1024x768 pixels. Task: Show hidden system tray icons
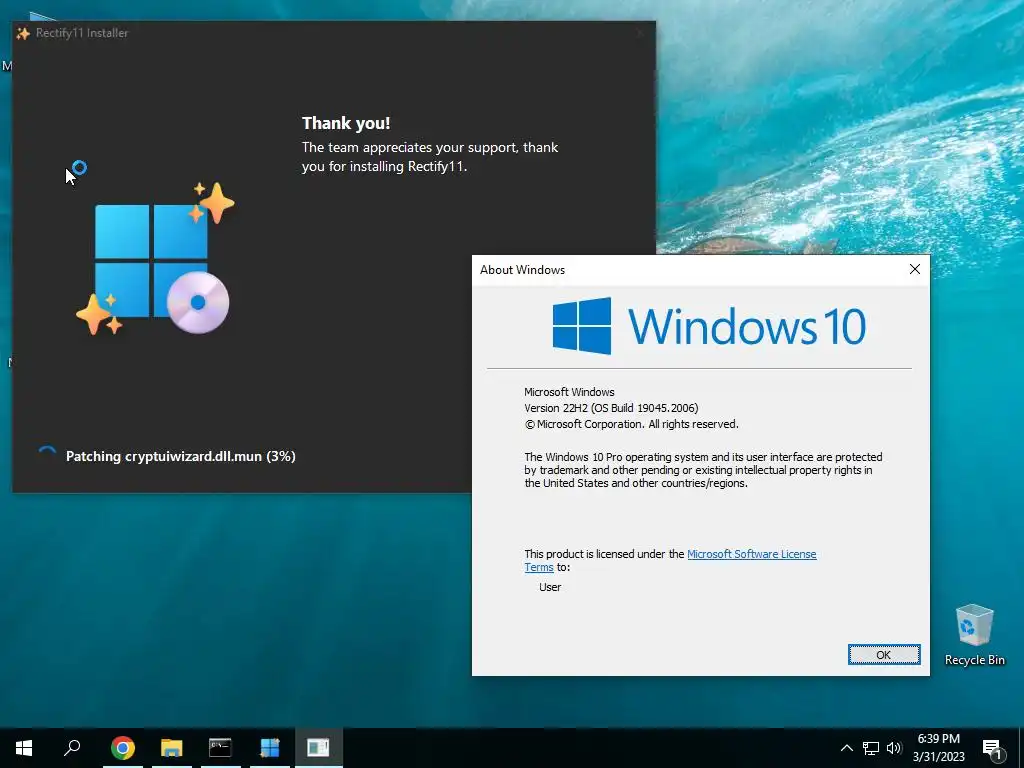click(846, 748)
